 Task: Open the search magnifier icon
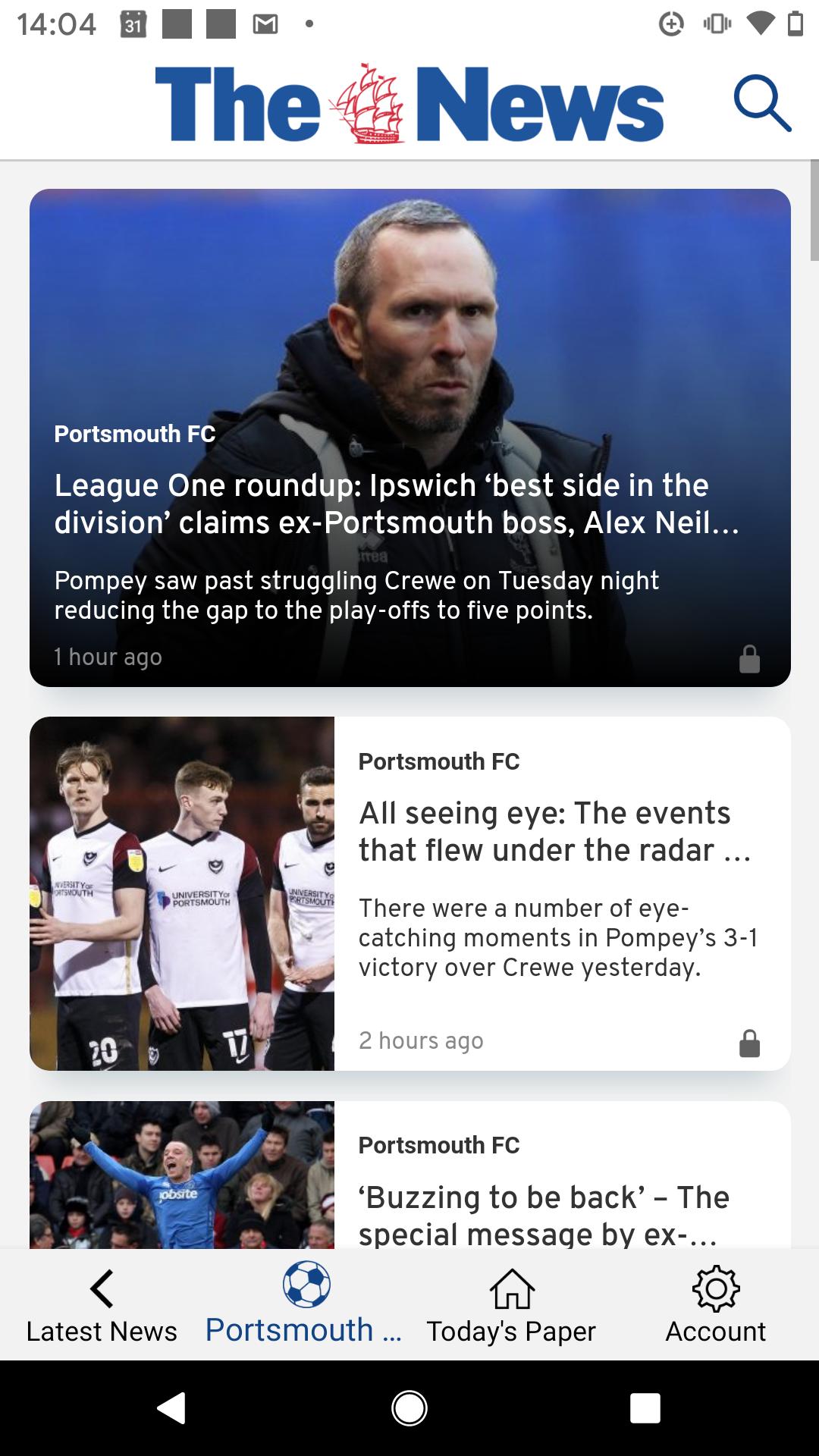click(x=762, y=103)
